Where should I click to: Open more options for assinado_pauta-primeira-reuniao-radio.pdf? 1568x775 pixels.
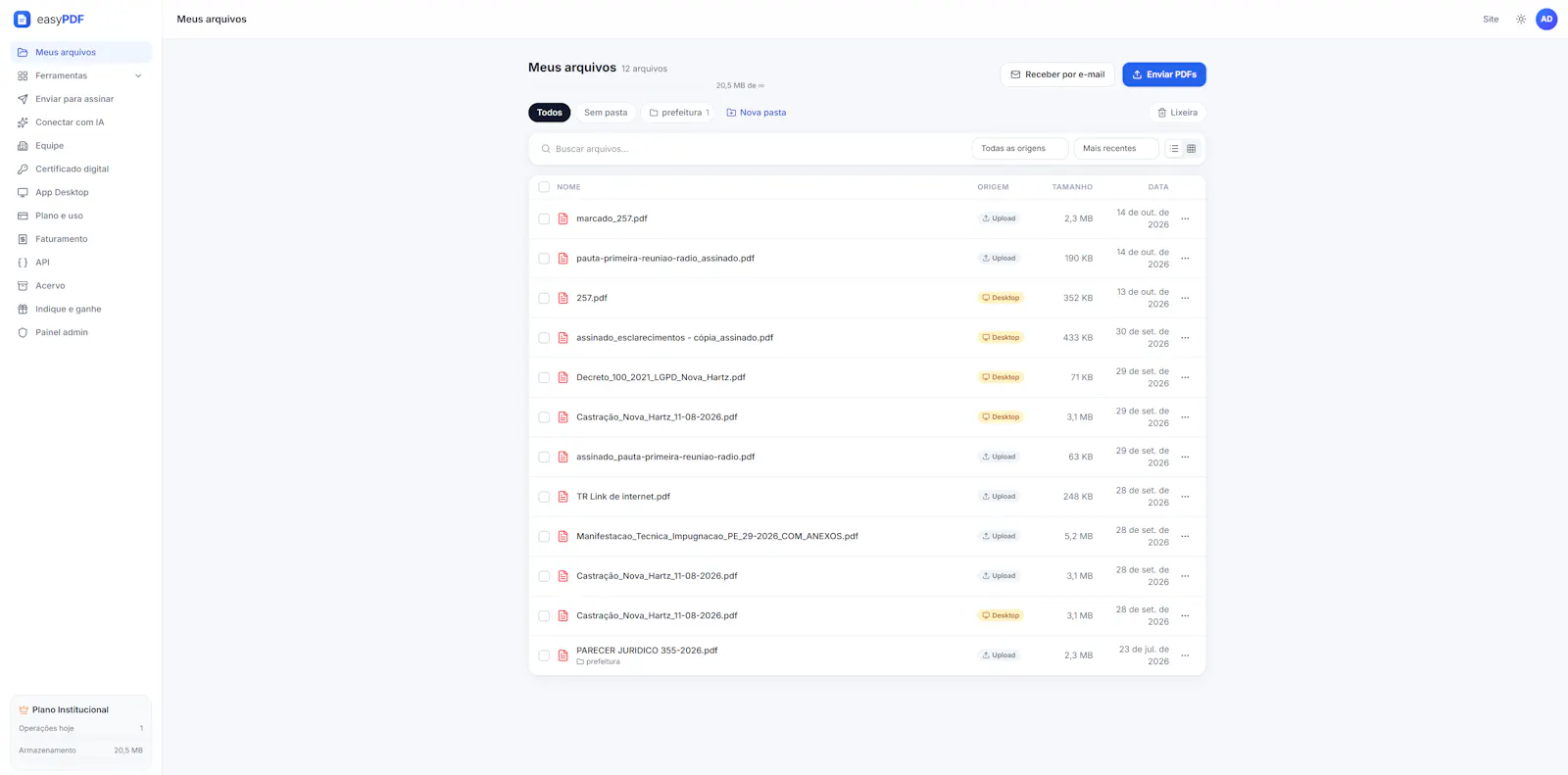(x=1185, y=458)
